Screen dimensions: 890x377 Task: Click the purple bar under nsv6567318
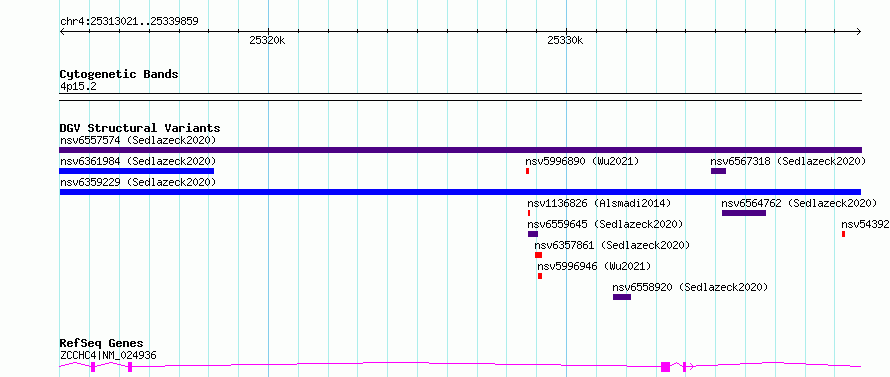coord(718,171)
